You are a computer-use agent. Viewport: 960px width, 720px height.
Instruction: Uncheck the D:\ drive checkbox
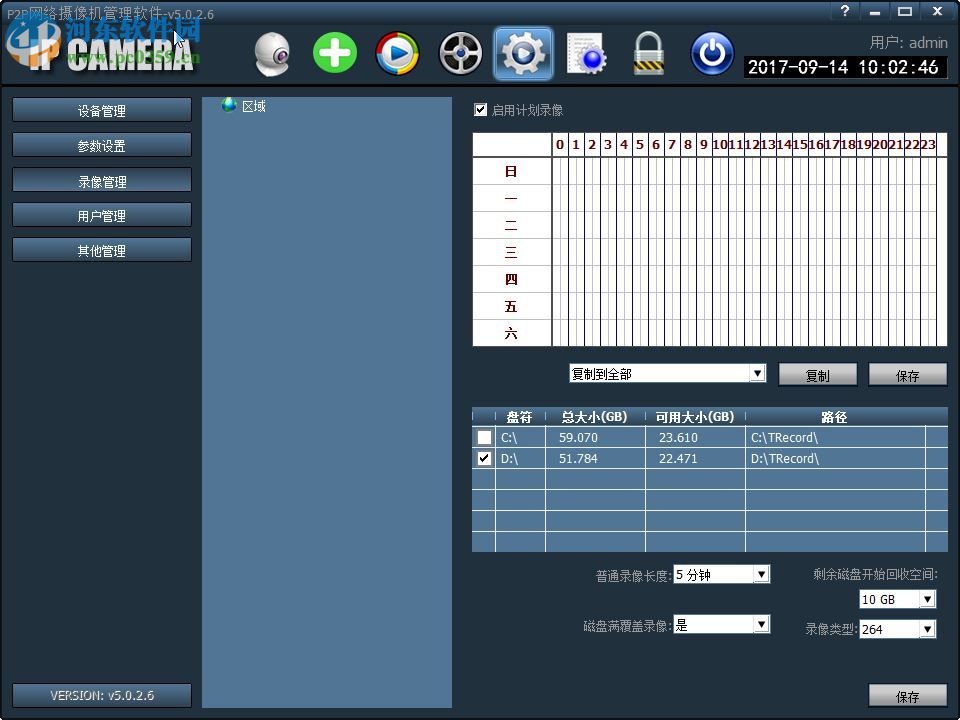pos(484,458)
